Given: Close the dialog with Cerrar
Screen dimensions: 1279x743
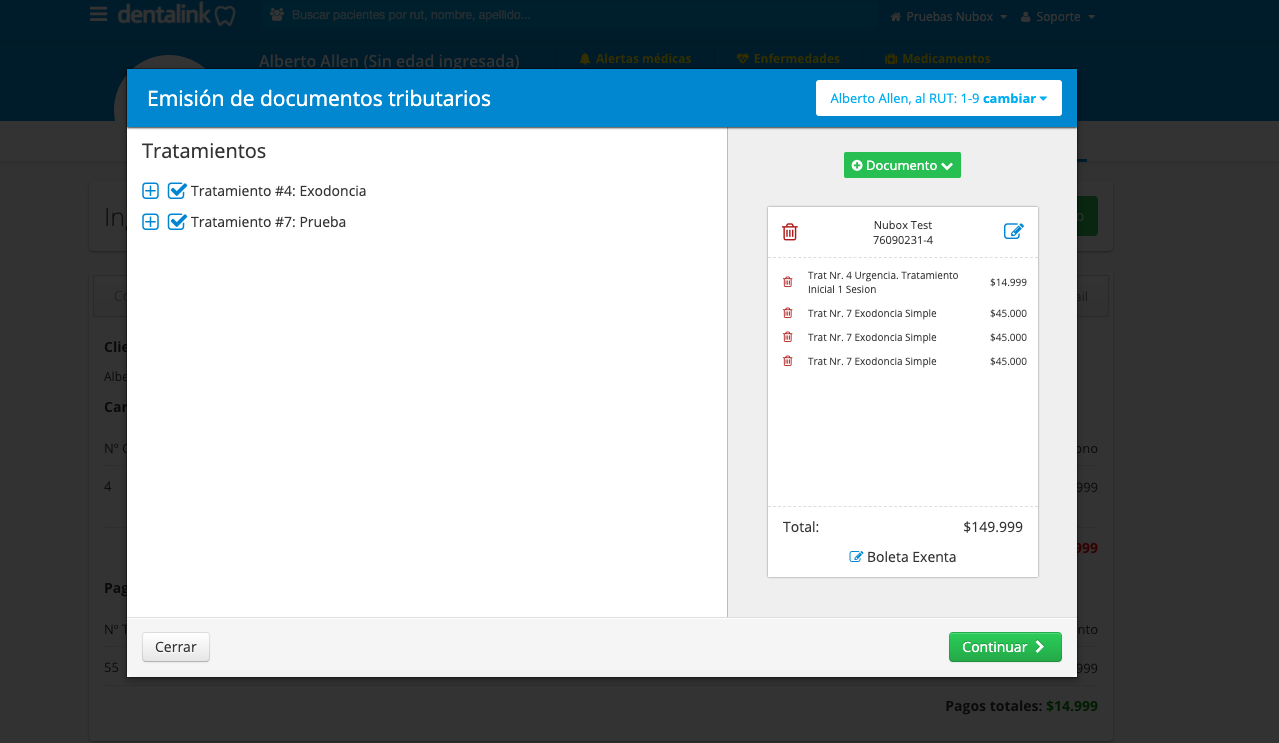Looking at the screenshot, I should coord(176,647).
